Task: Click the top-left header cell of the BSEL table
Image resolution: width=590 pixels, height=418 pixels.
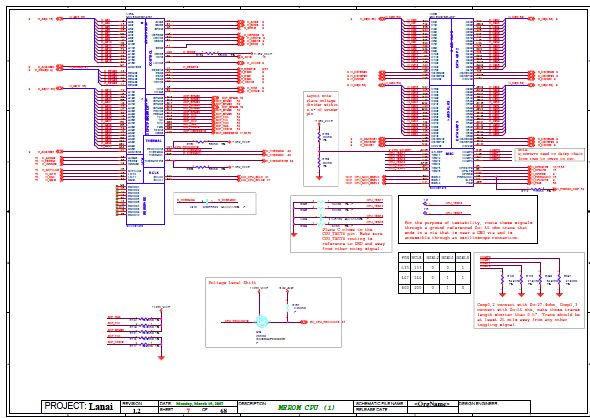Action: point(404,257)
